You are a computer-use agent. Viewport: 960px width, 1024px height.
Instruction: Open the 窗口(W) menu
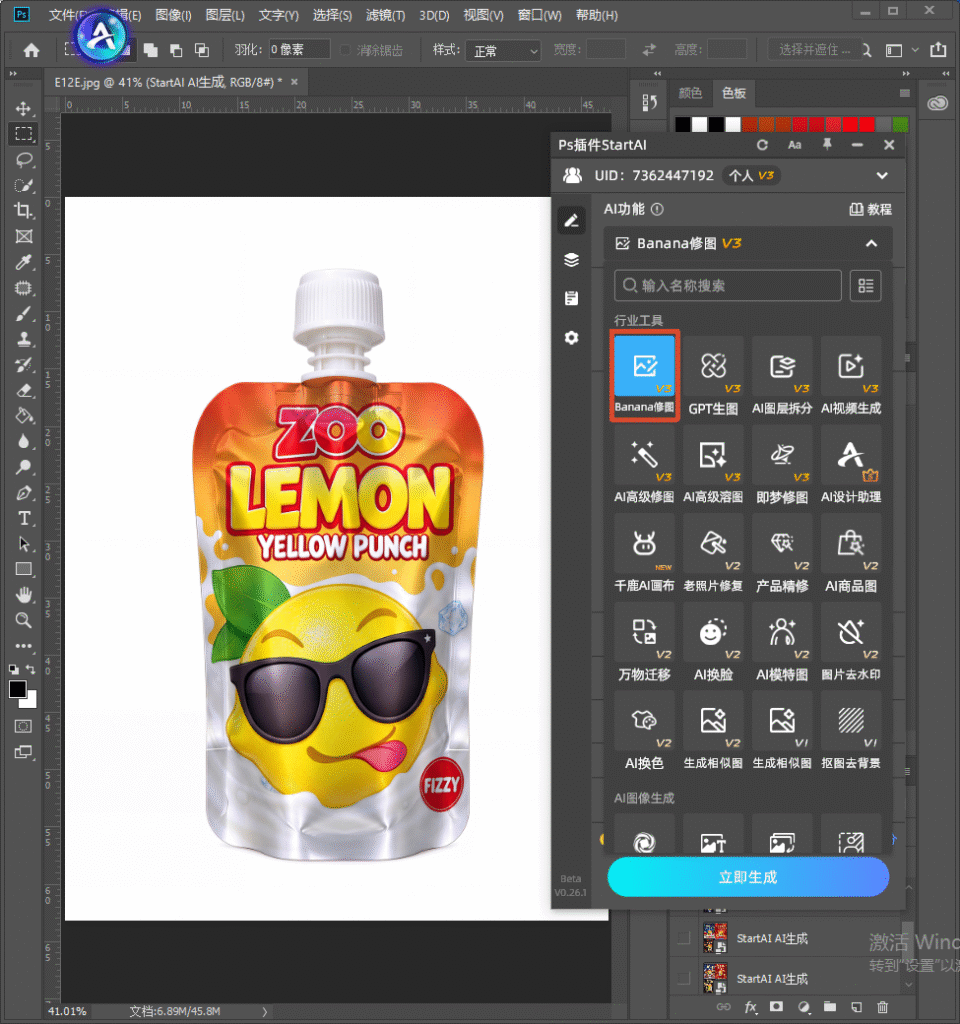point(539,15)
